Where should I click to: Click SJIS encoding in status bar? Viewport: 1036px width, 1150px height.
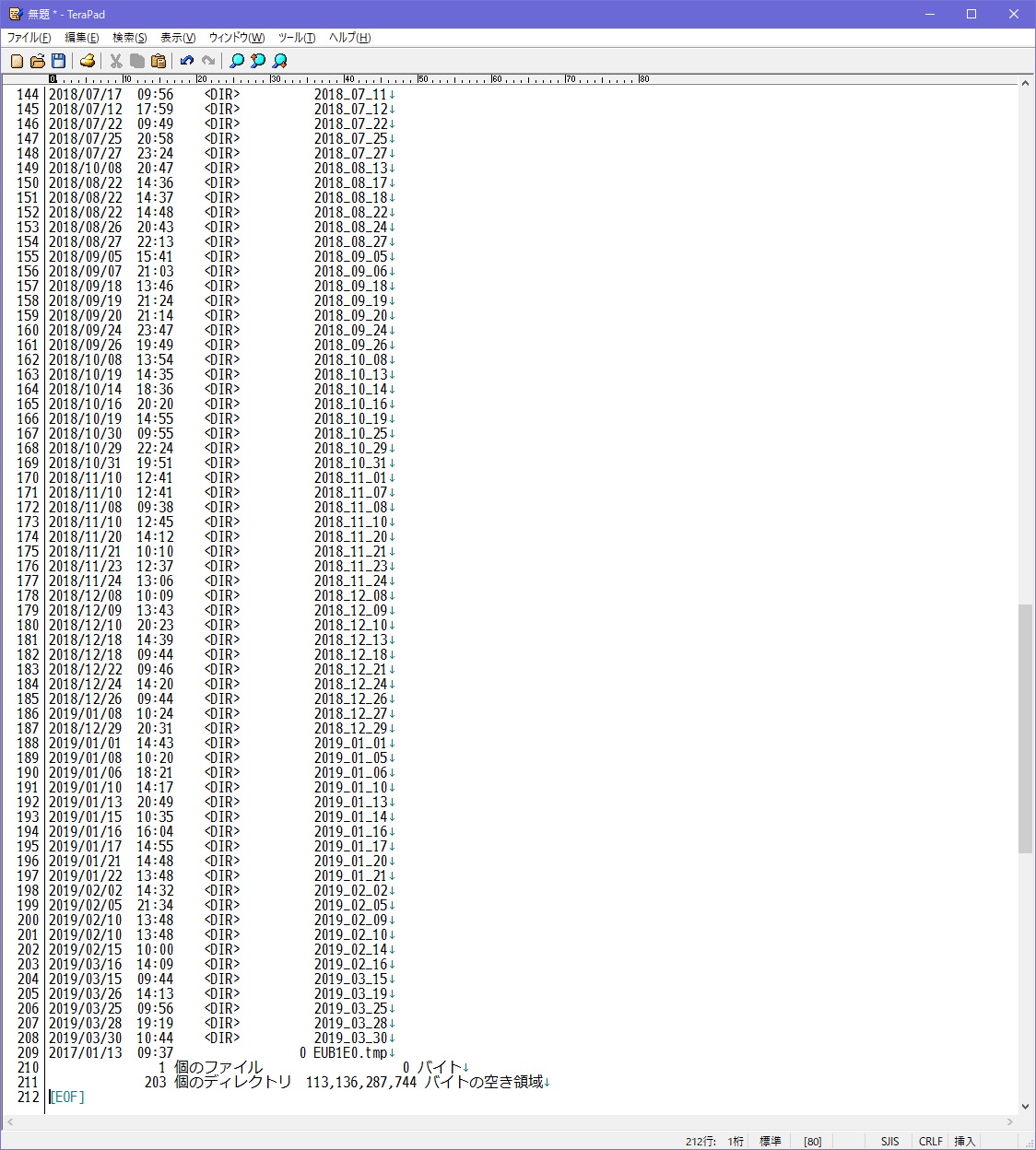pos(889,1141)
